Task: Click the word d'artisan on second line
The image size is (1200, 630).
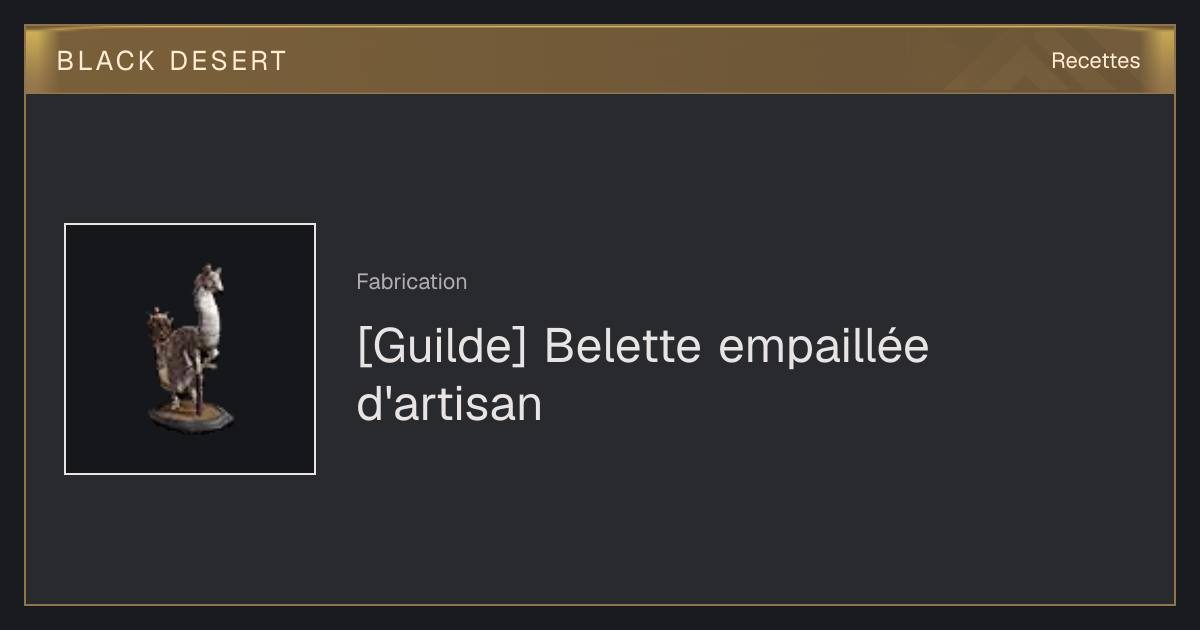Action: point(449,404)
